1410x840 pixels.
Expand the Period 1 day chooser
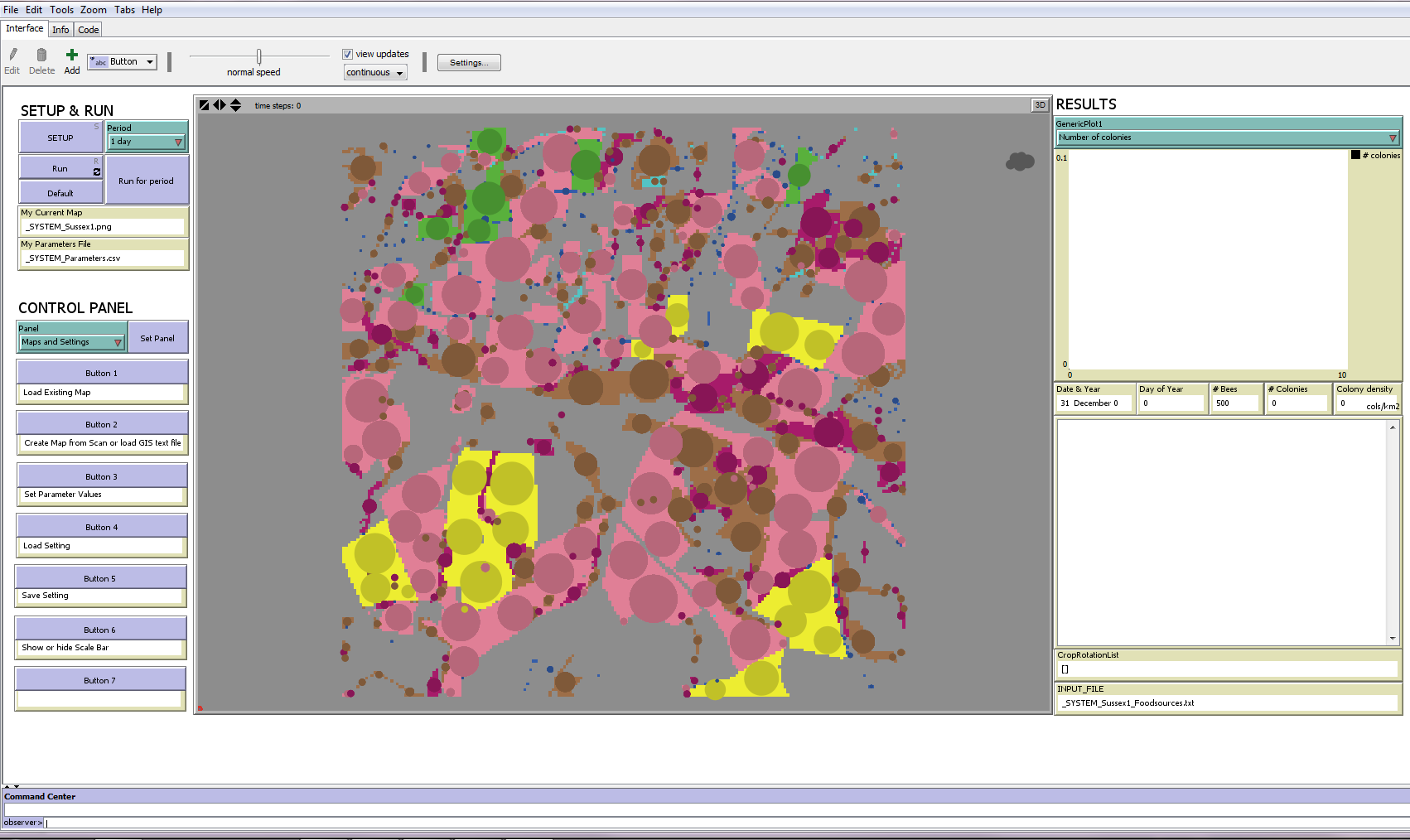(x=147, y=142)
